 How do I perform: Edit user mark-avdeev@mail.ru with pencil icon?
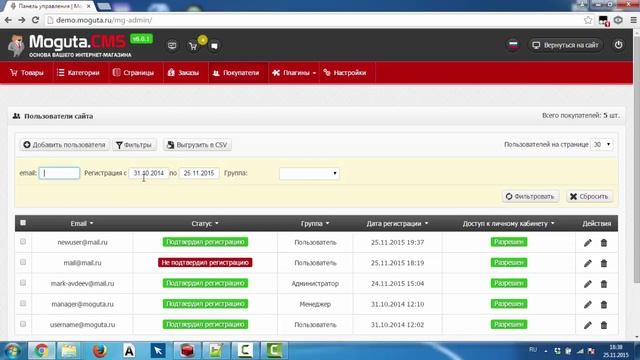(587, 284)
